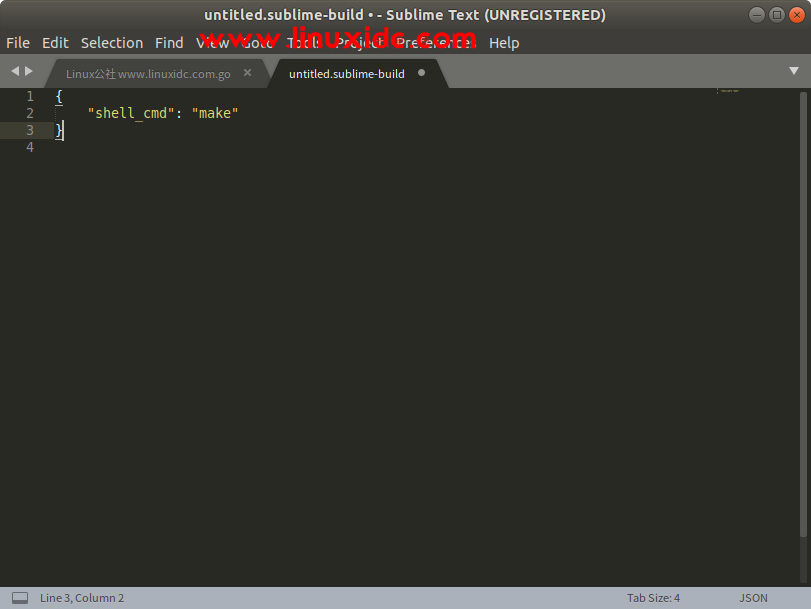Click the opening brace on line 1
The height and width of the screenshot is (609, 811).
tap(59, 97)
